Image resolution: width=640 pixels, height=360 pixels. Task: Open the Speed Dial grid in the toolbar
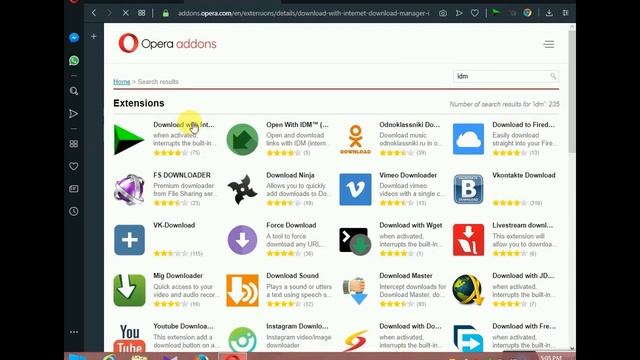point(142,13)
